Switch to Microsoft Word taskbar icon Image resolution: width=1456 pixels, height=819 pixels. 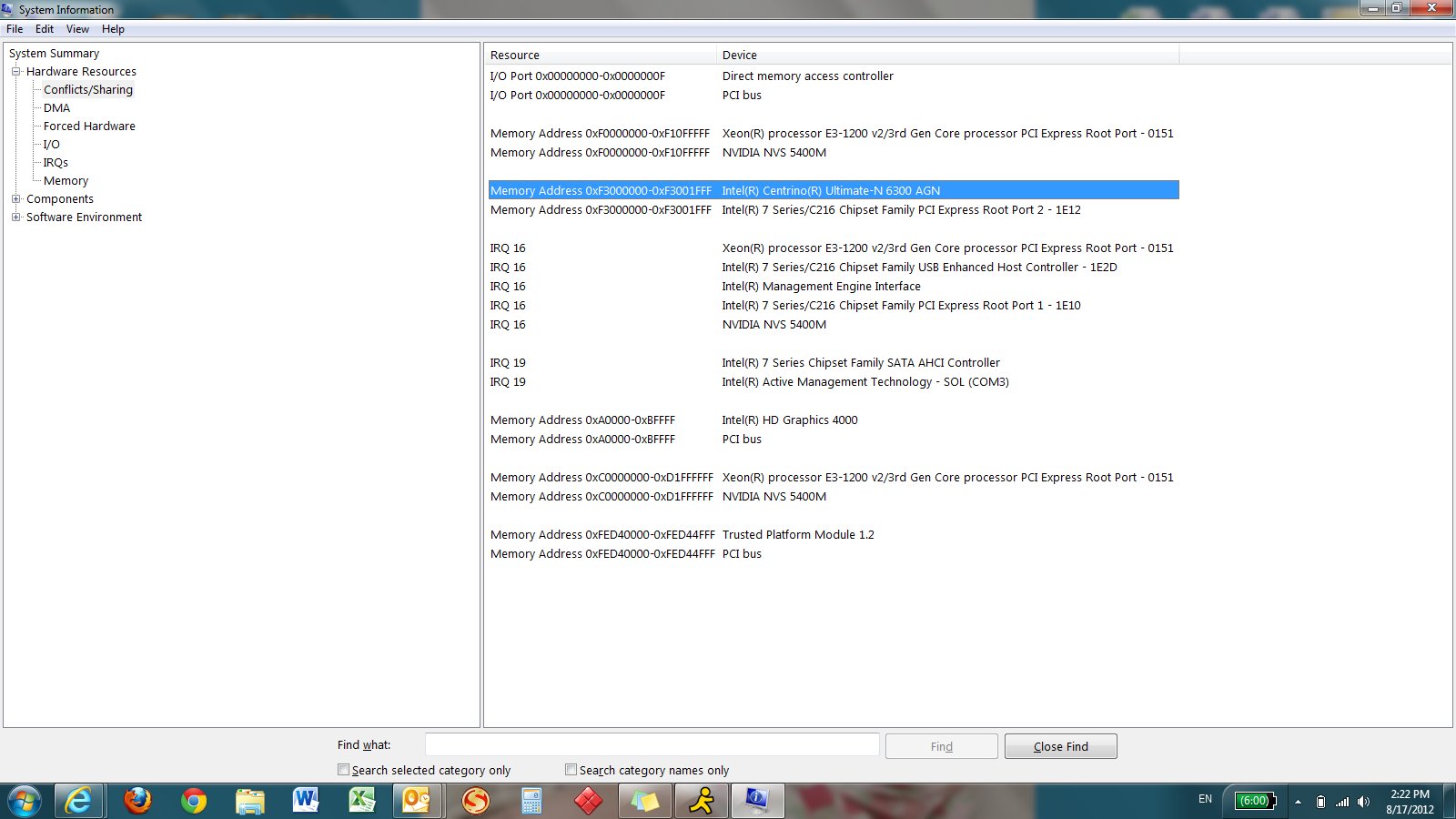(x=306, y=801)
